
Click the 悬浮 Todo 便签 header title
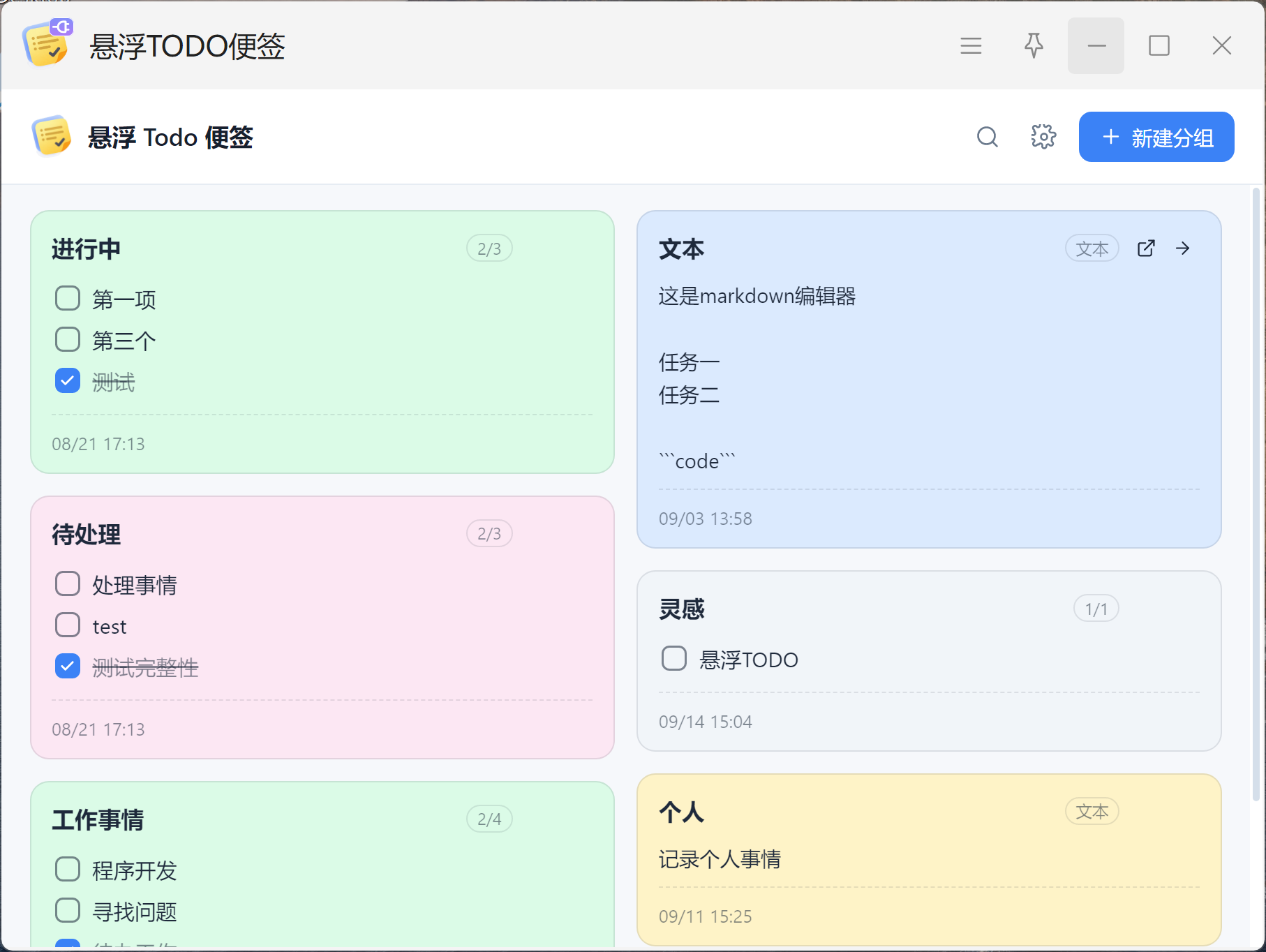[x=170, y=137]
